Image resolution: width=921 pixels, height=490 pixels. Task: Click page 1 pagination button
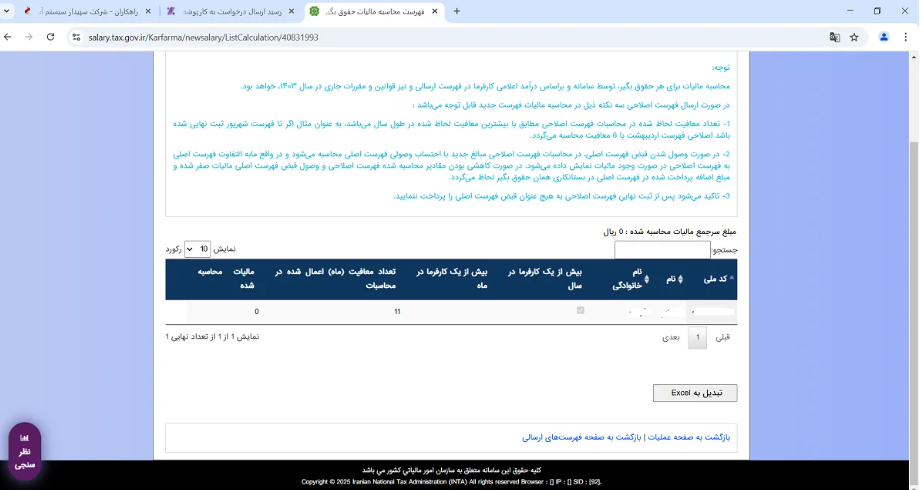point(697,337)
